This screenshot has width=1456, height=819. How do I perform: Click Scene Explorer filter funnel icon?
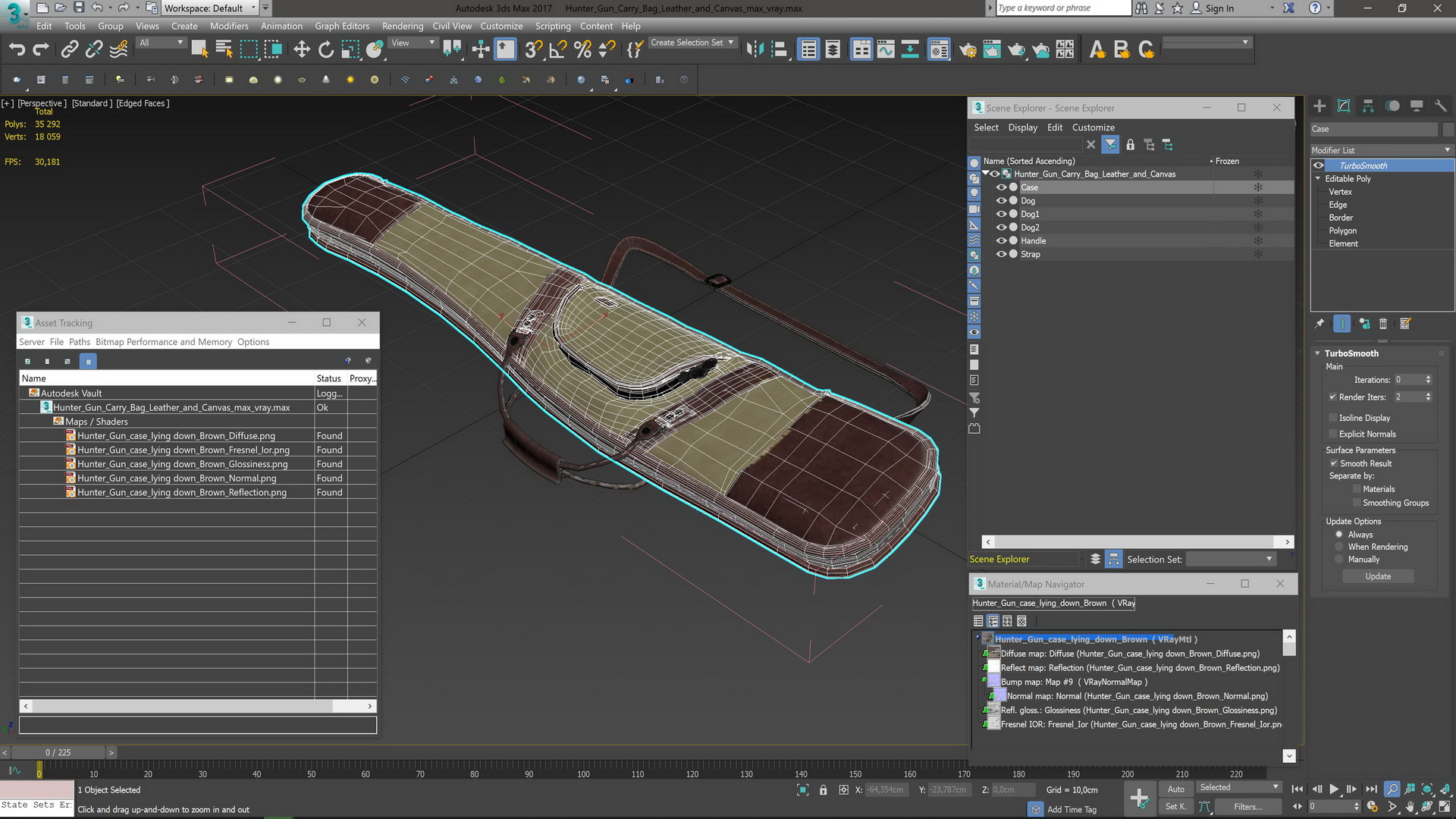pyautogui.click(x=1111, y=144)
